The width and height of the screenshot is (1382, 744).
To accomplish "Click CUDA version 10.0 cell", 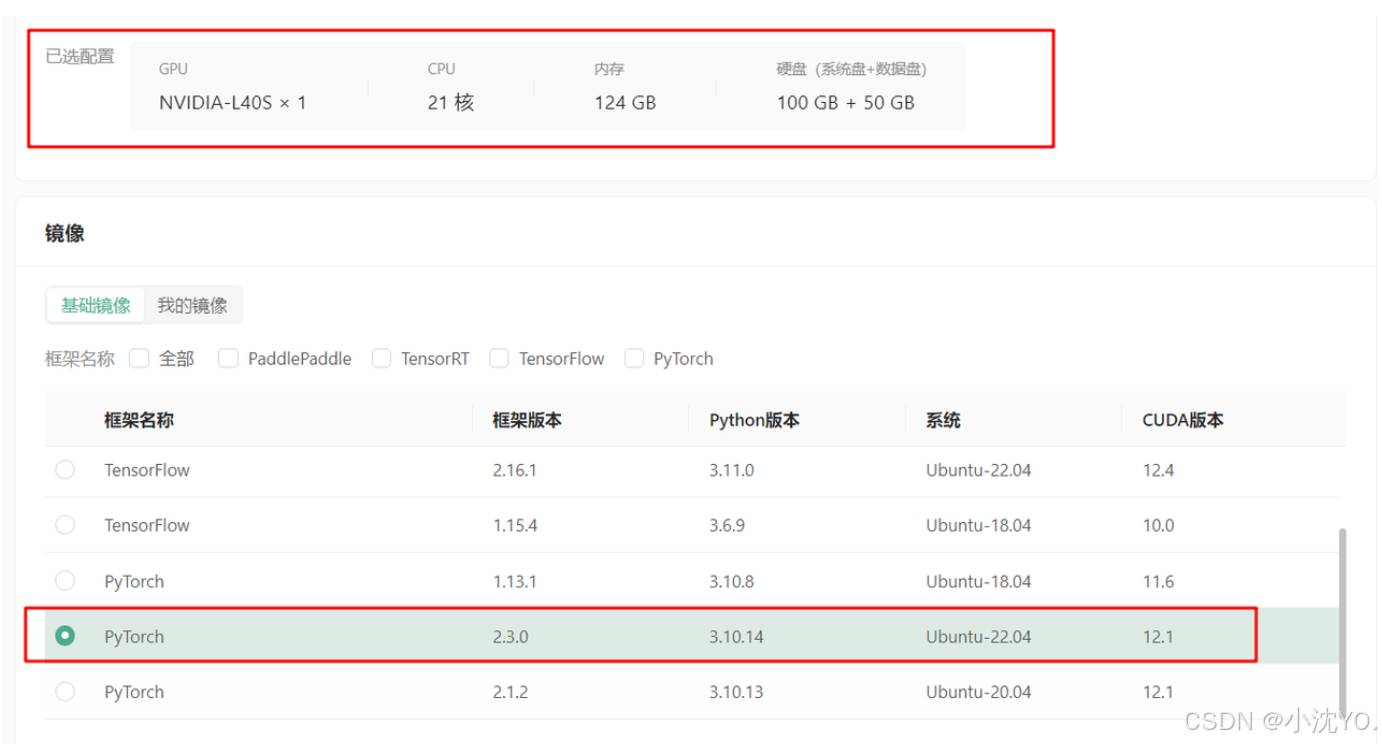I will [1159, 525].
